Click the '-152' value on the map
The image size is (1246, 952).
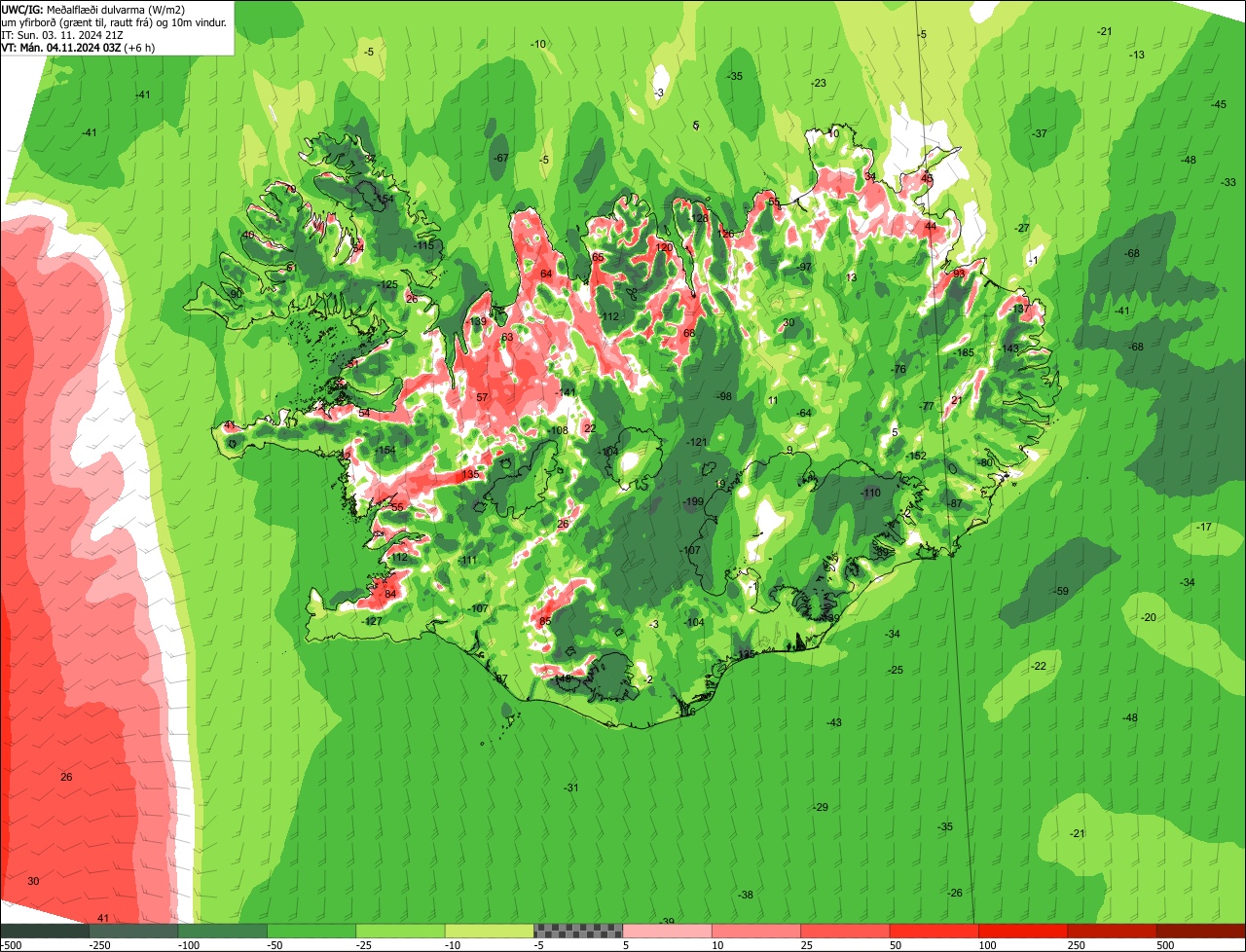(x=916, y=456)
